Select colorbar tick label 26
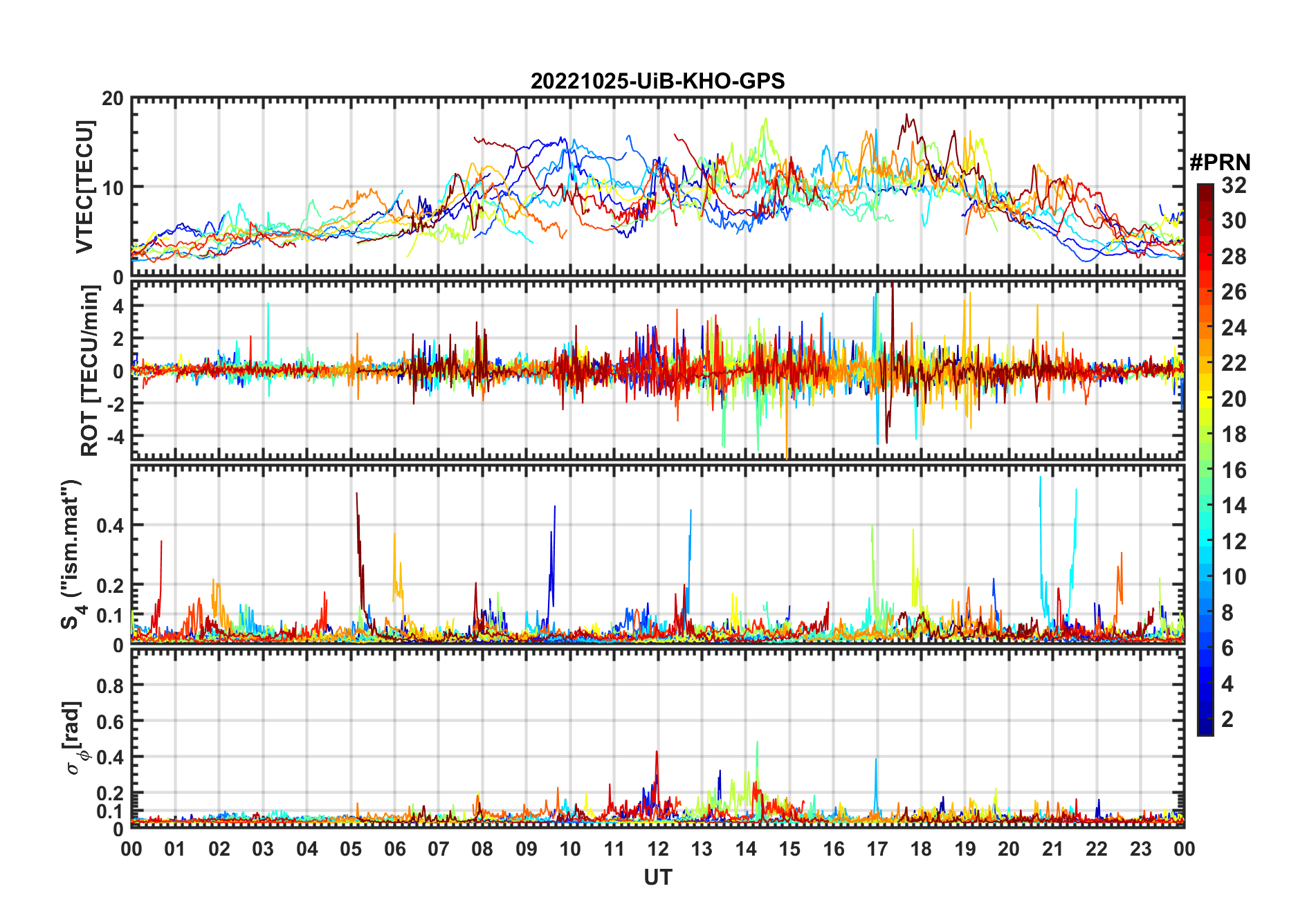Image resolution: width=1316 pixels, height=920 pixels. (1234, 292)
